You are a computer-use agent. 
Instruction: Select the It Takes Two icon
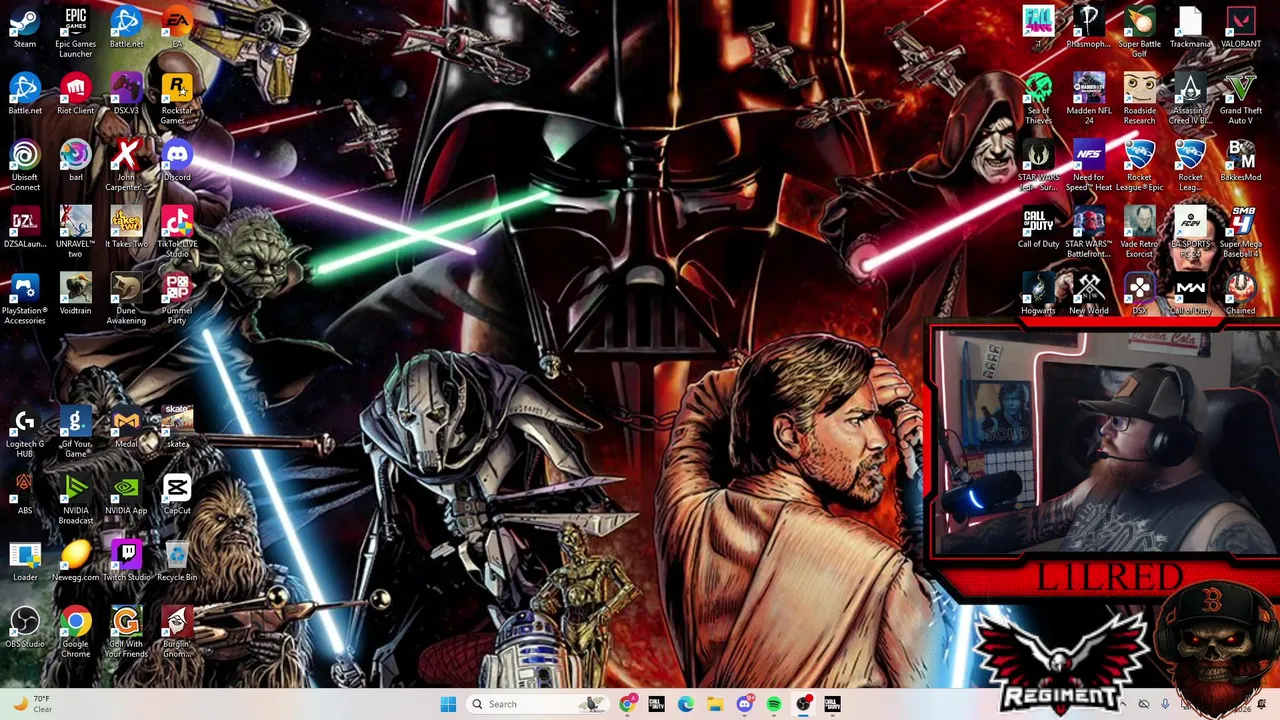126,228
